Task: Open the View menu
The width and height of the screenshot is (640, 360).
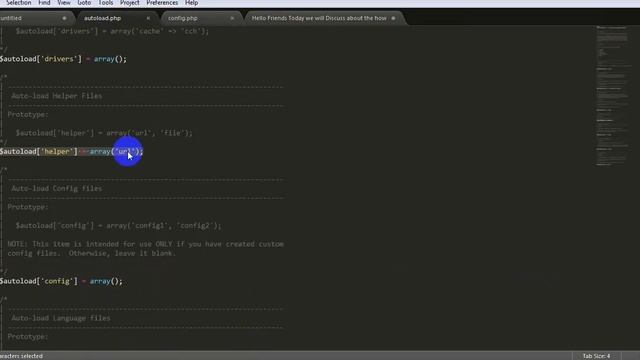Action: pyautogui.click(x=64, y=3)
